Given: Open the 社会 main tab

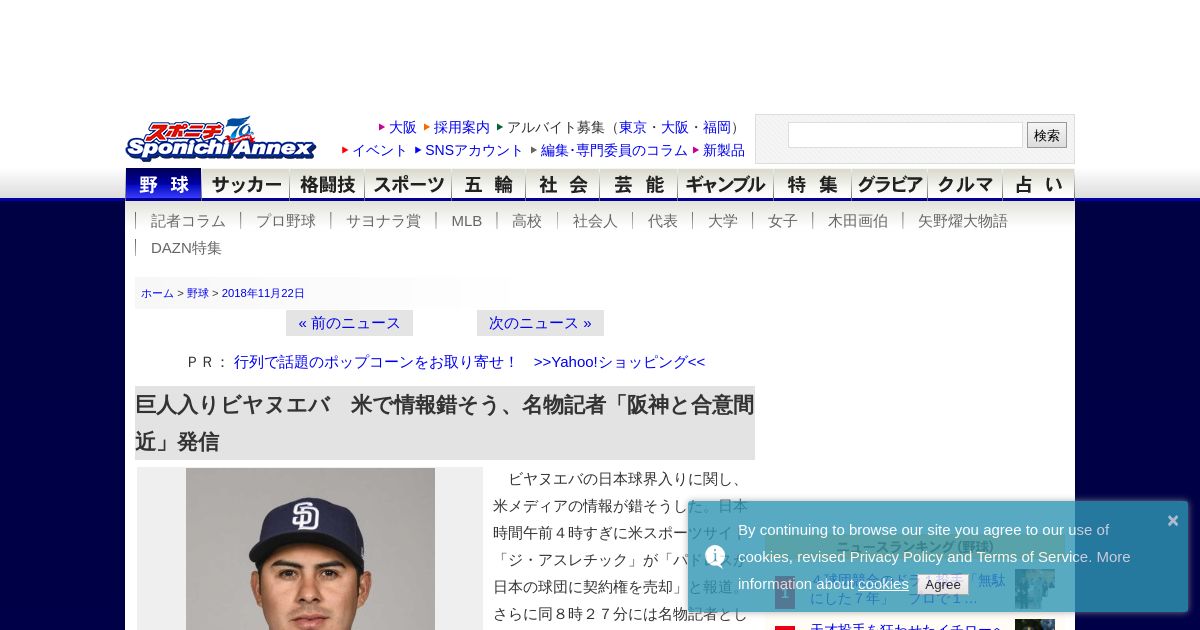Looking at the screenshot, I should [x=562, y=184].
